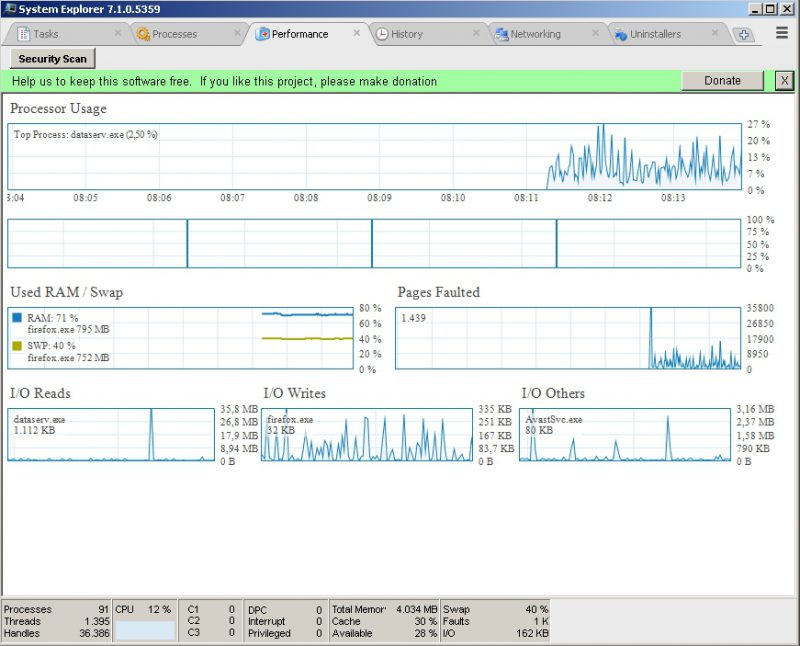The height and width of the screenshot is (646, 800).
Task: Click the History tab clock icon
Action: pos(382,34)
